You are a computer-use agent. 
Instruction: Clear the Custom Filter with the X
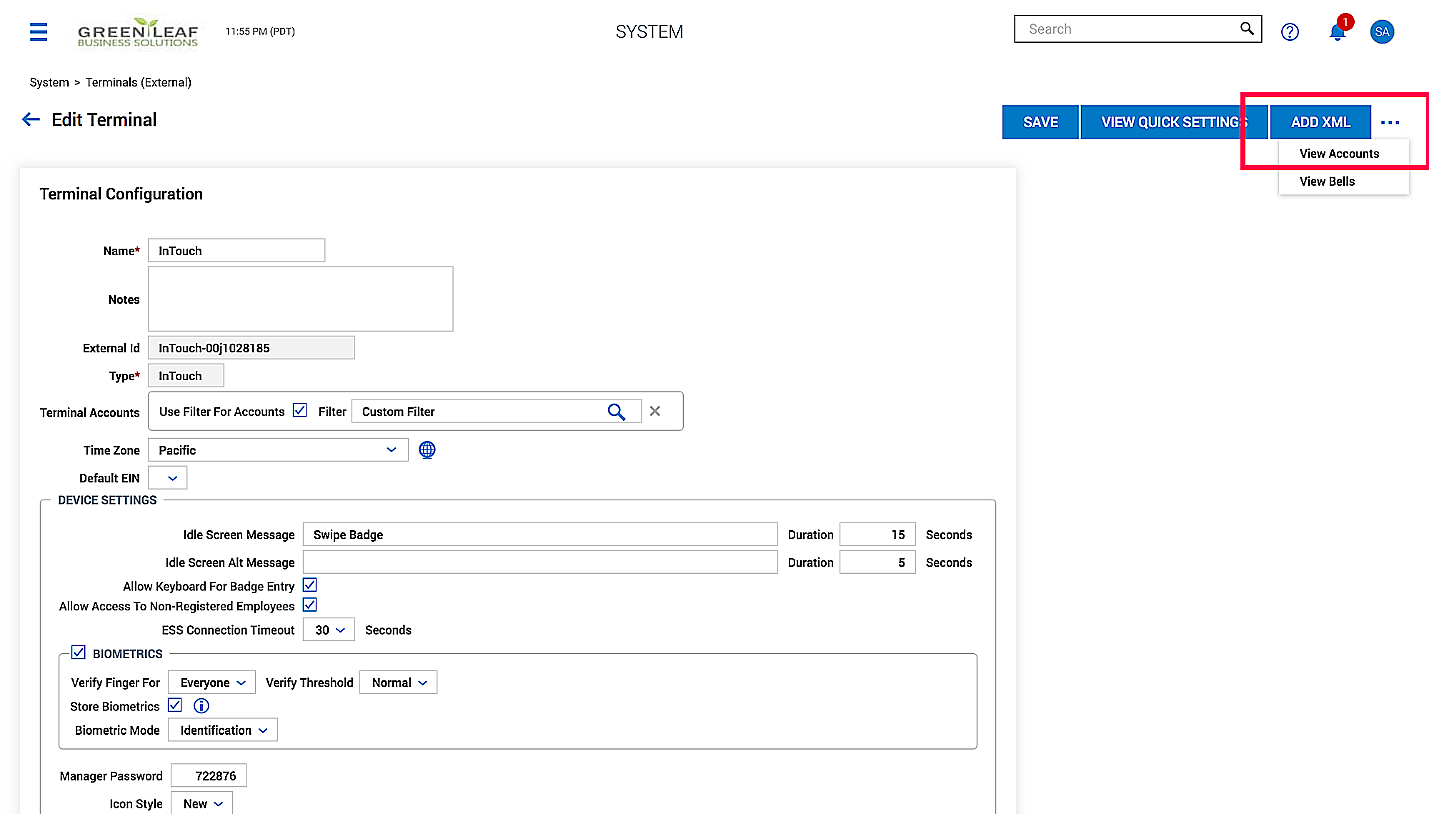click(655, 411)
